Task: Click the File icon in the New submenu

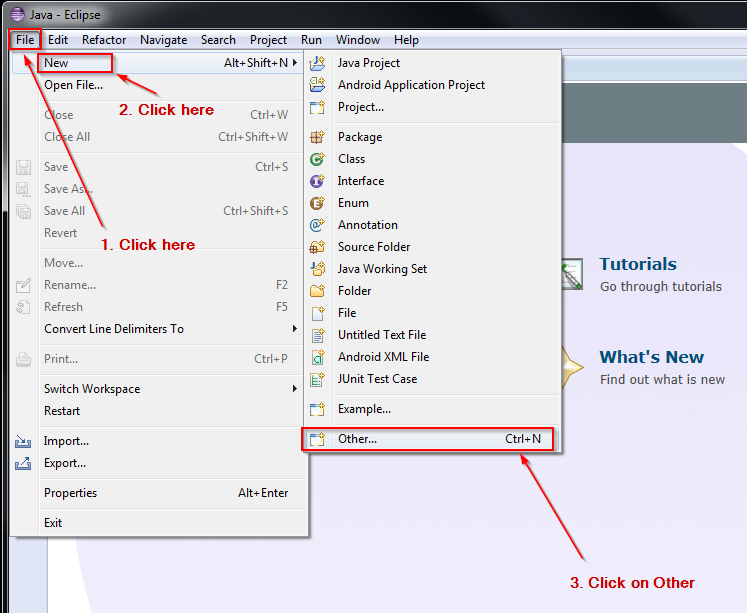Action: coord(317,313)
